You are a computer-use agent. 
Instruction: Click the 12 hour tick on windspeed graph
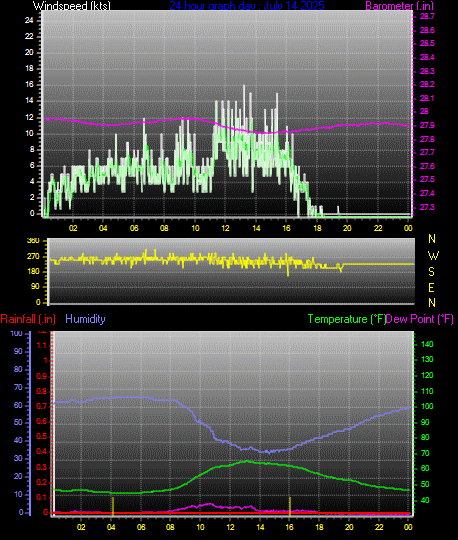click(x=225, y=228)
